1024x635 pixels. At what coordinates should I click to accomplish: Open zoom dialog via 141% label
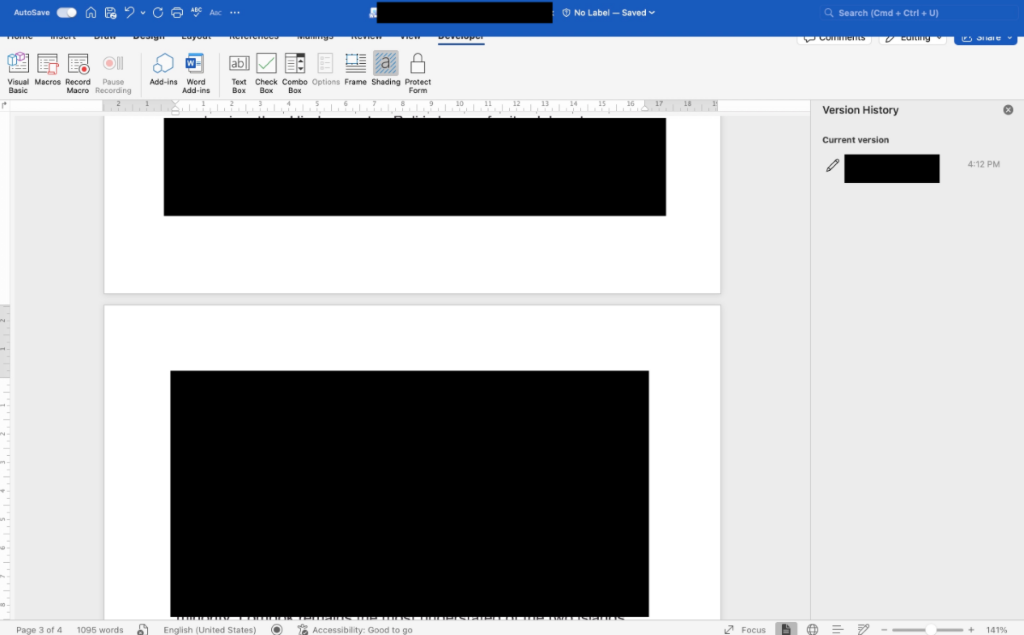pyautogui.click(x=997, y=630)
